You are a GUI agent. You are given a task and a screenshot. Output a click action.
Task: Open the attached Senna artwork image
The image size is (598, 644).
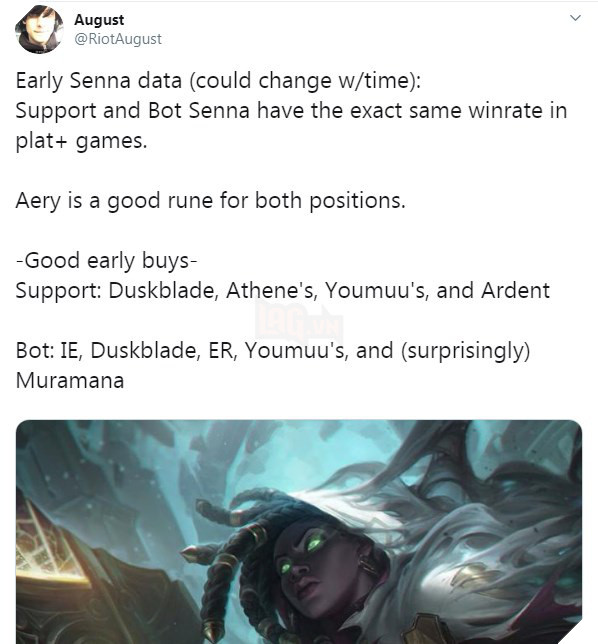(x=299, y=532)
